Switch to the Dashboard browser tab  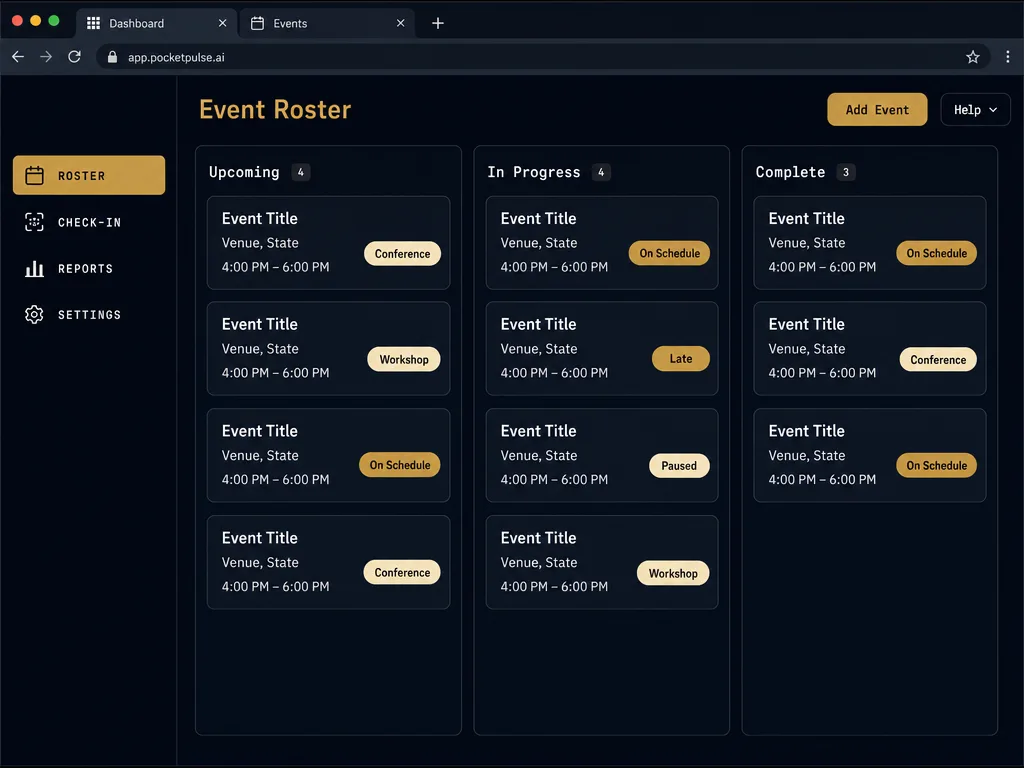coord(157,24)
